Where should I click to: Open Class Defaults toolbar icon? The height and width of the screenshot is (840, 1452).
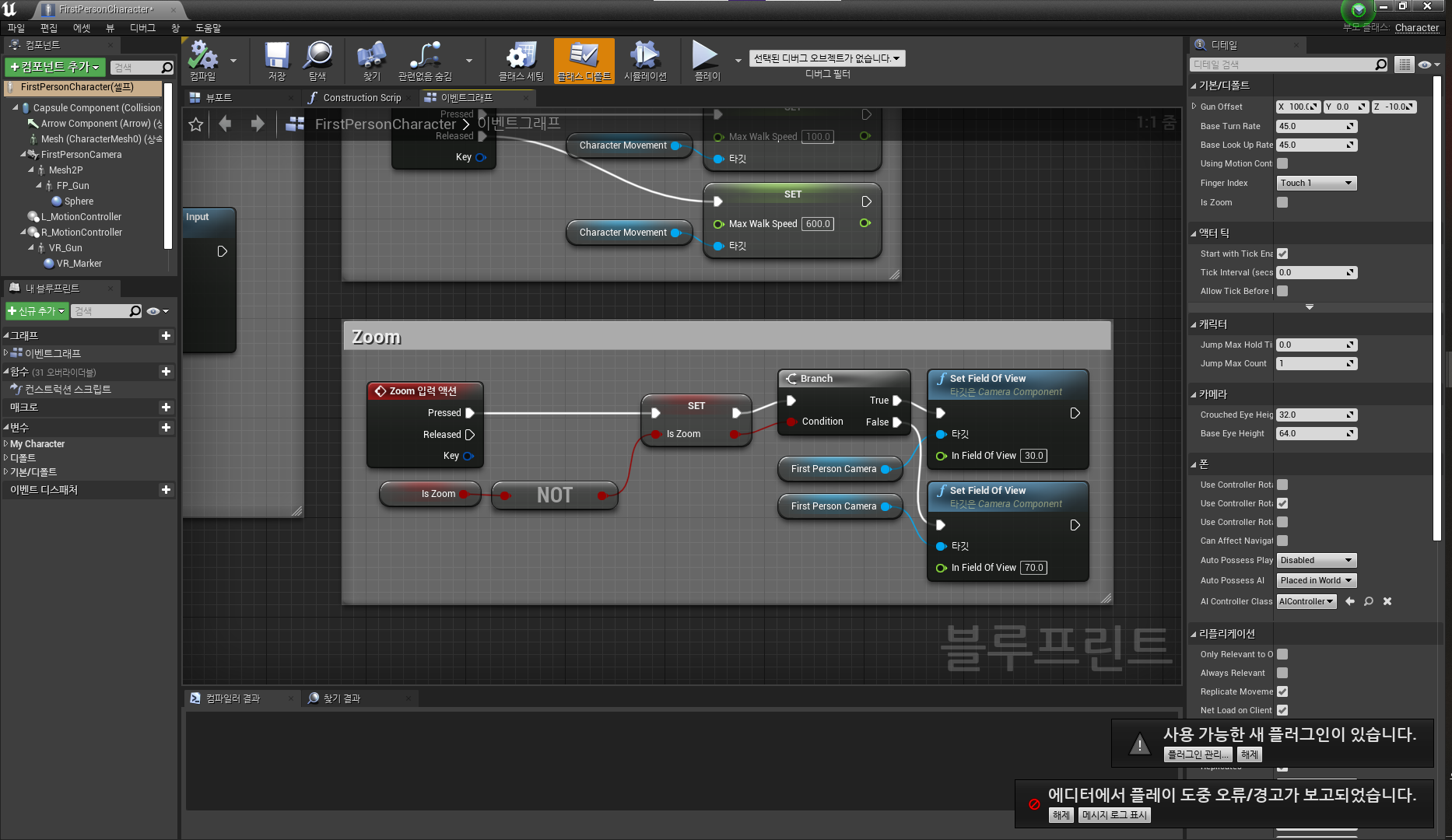pos(584,61)
